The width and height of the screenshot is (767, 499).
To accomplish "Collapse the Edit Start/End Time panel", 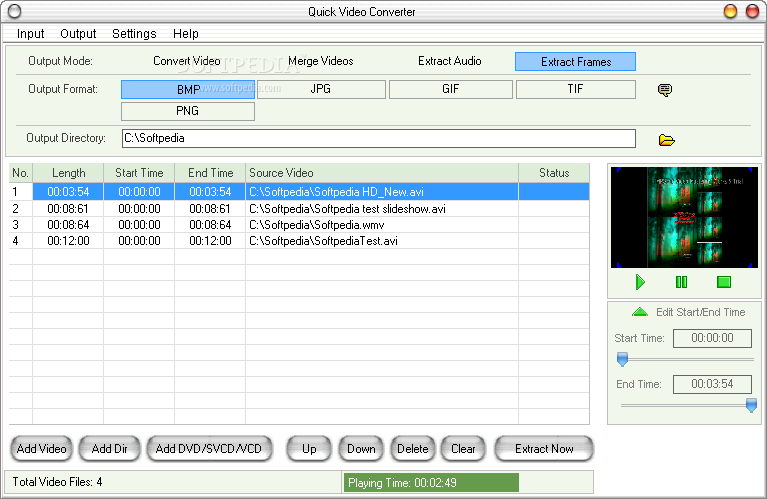I will pos(639,312).
